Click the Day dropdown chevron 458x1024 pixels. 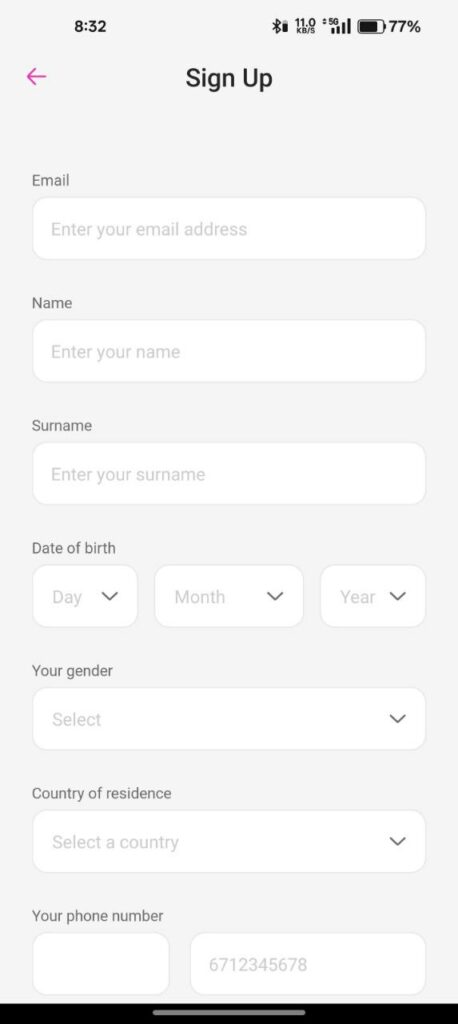(x=110, y=596)
